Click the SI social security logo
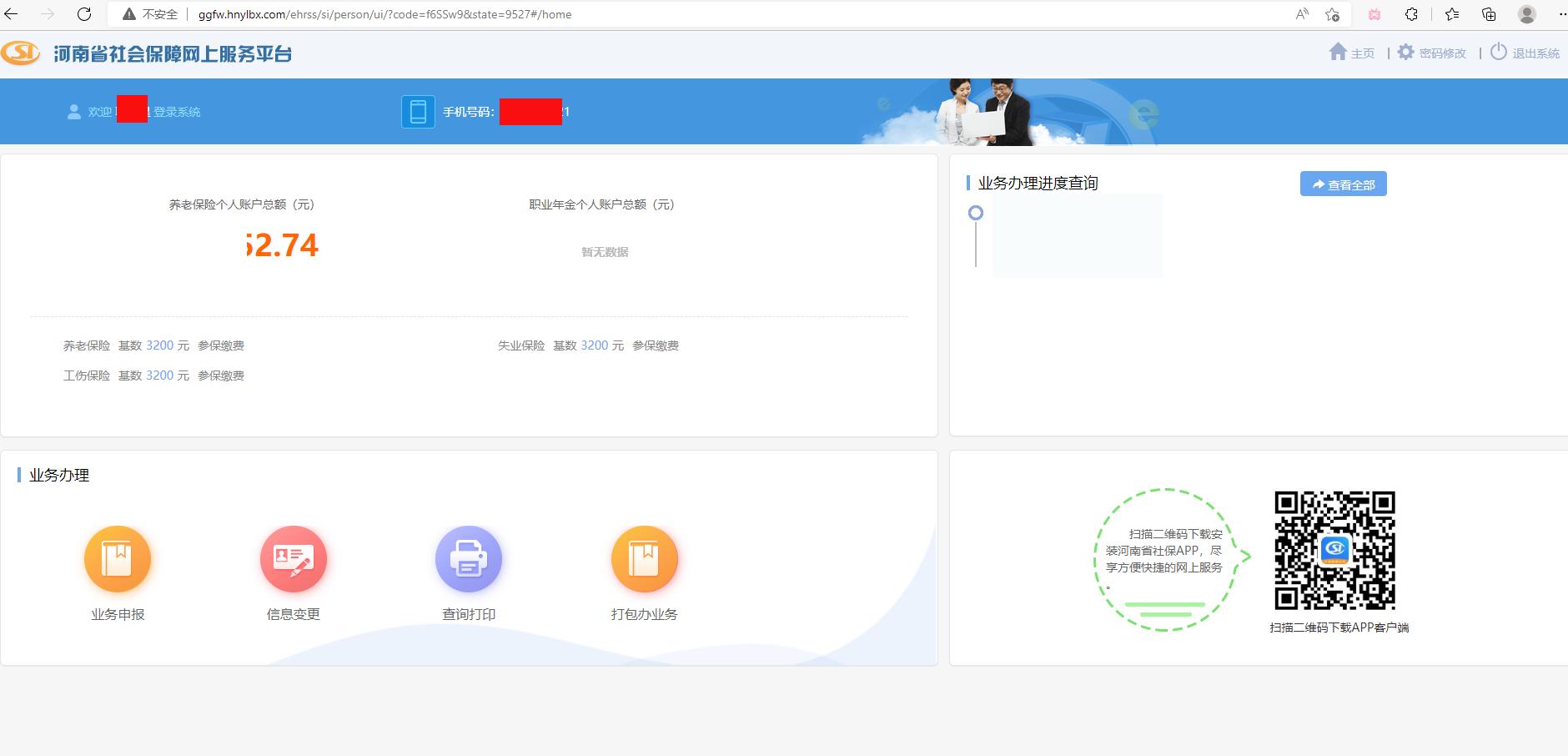Image resolution: width=1568 pixels, height=756 pixels. [x=22, y=53]
